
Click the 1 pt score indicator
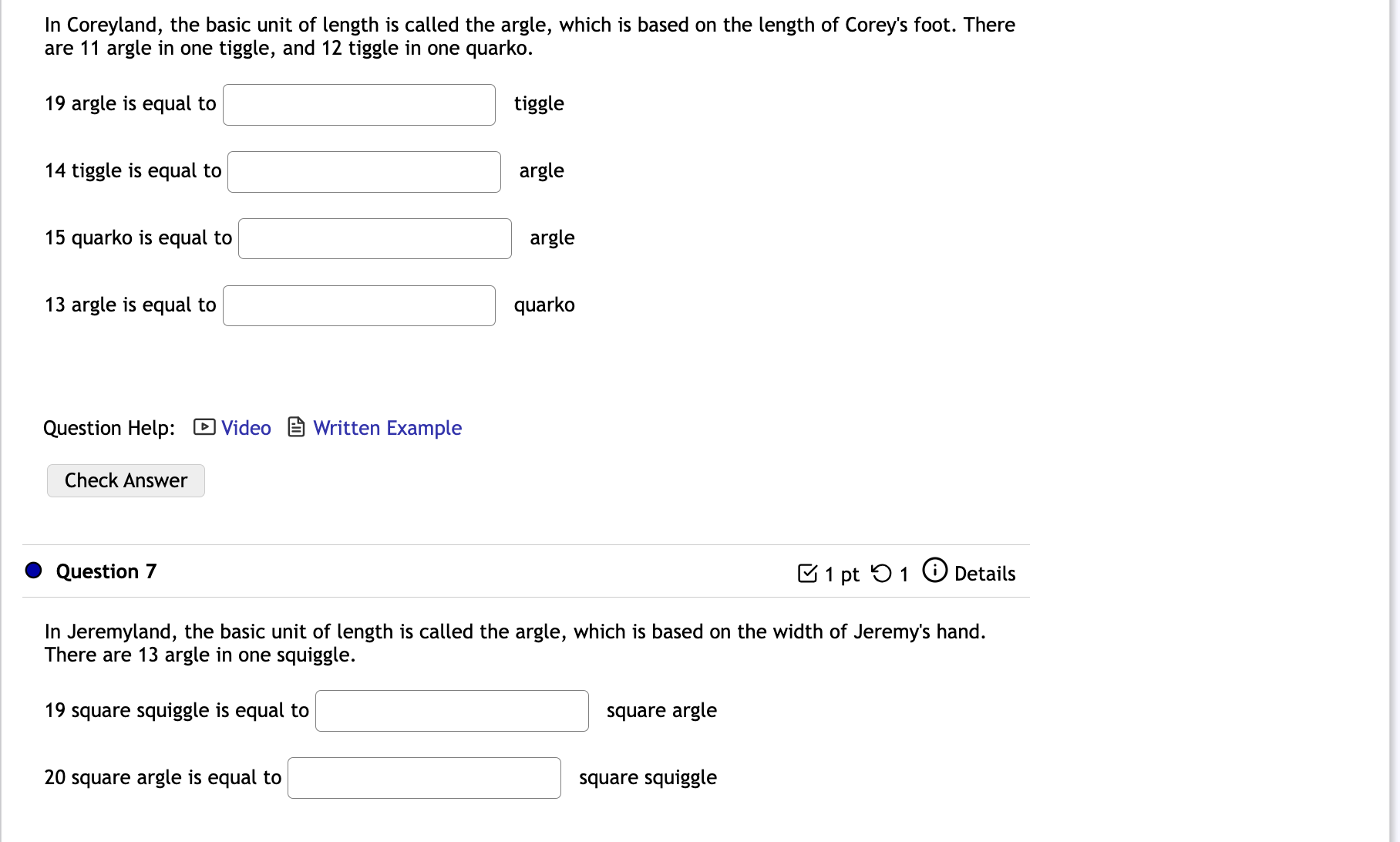tap(840, 574)
